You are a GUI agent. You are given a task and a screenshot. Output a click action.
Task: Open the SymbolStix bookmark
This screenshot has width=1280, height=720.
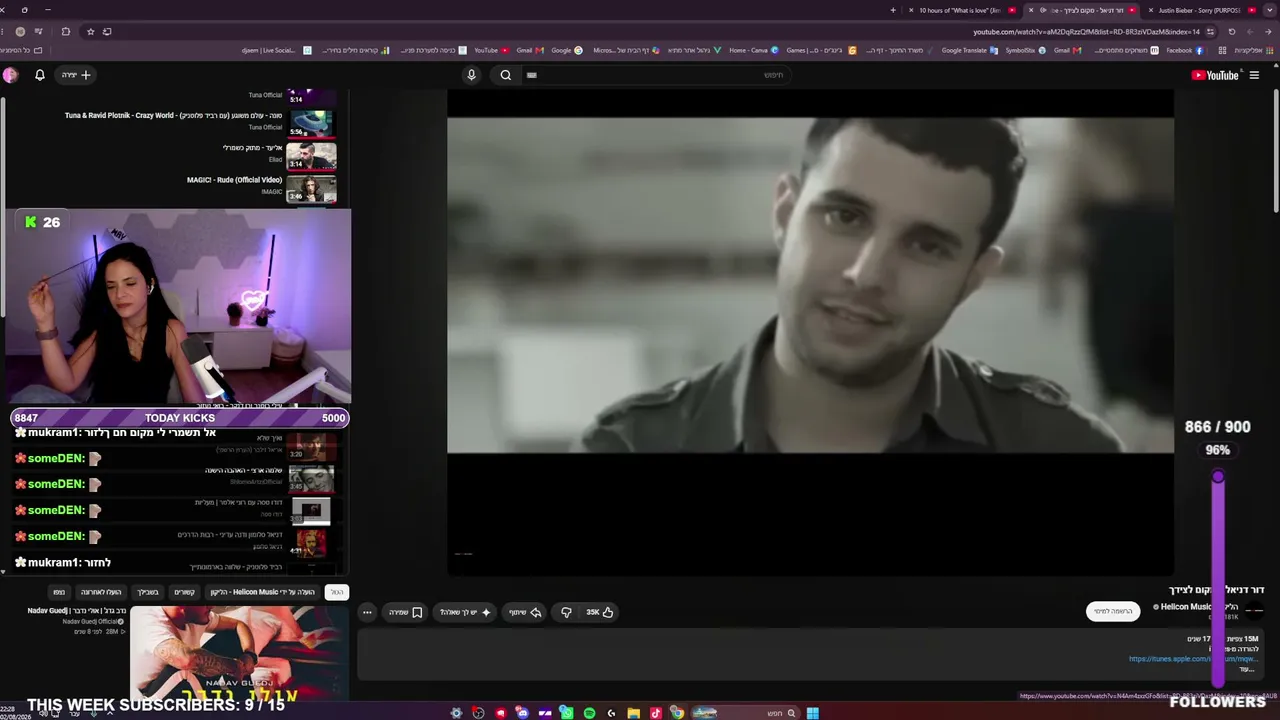pyautogui.click(x=1025, y=50)
